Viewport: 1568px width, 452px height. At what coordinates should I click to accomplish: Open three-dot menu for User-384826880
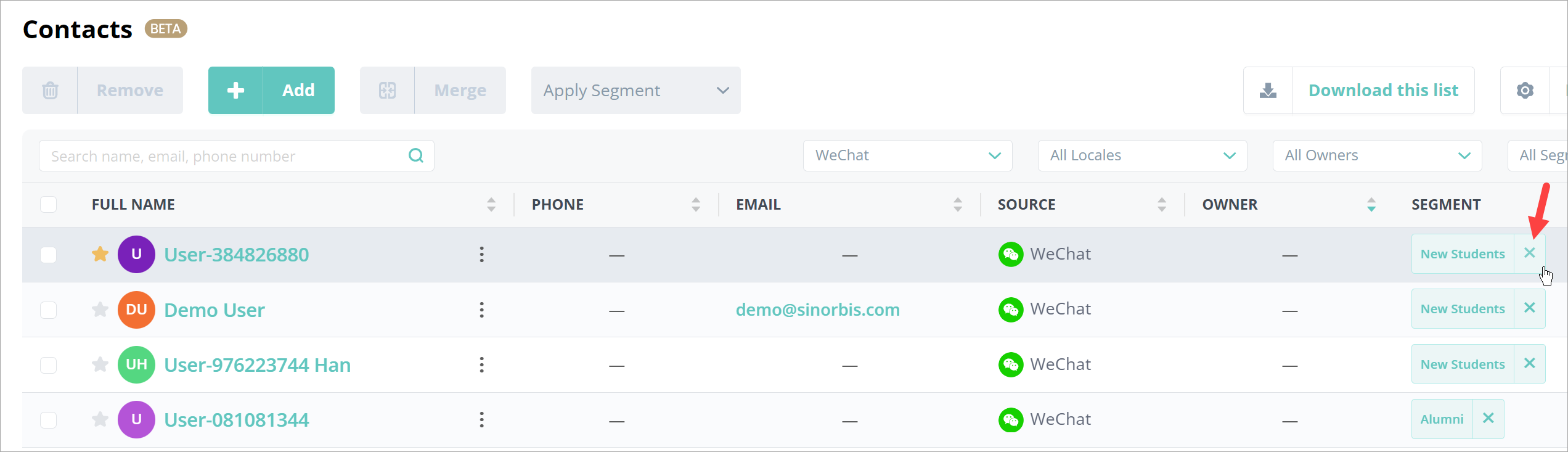pos(481,254)
